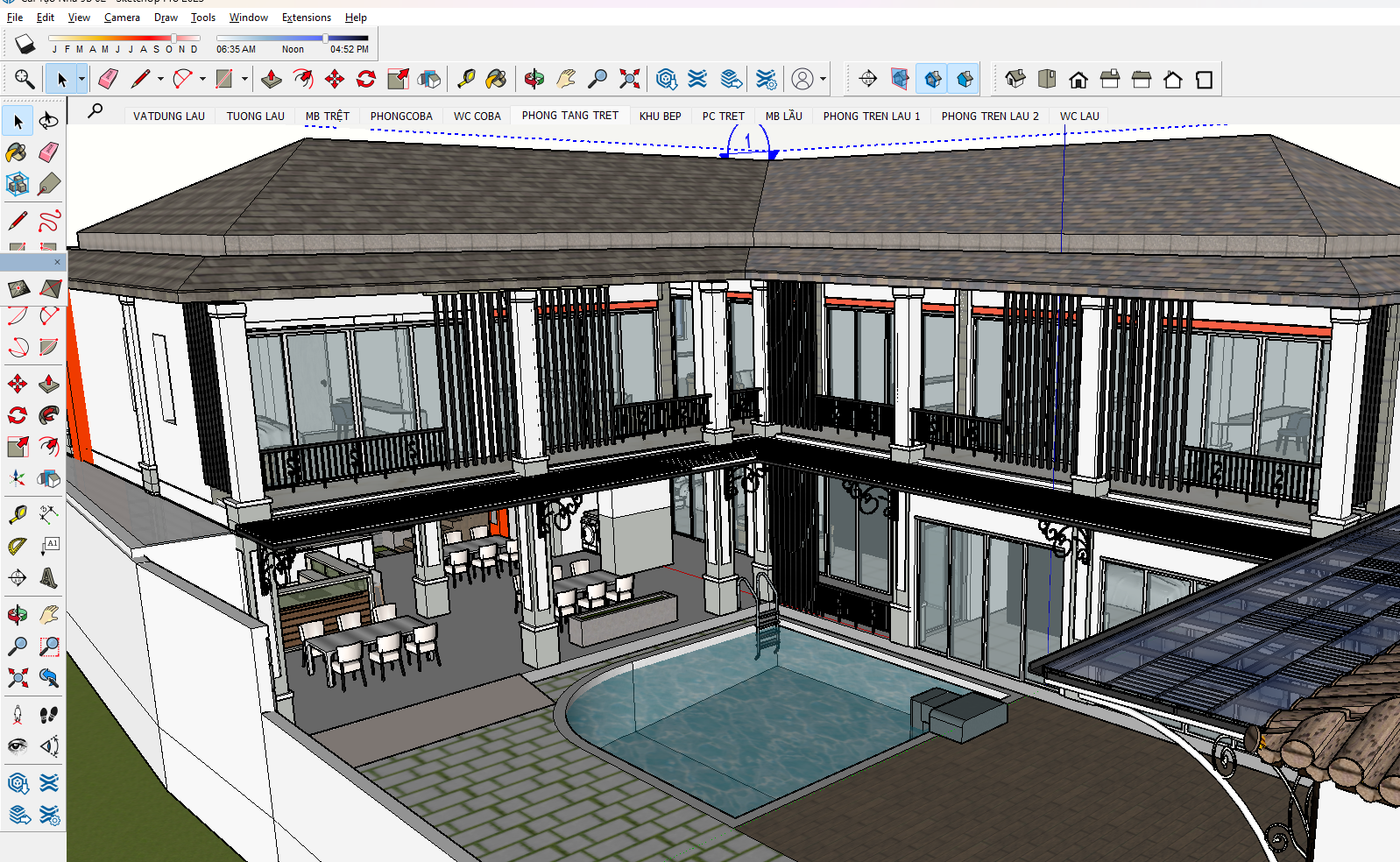Close the floating tool palette
Screen dimensions: 1400x862
[58, 262]
